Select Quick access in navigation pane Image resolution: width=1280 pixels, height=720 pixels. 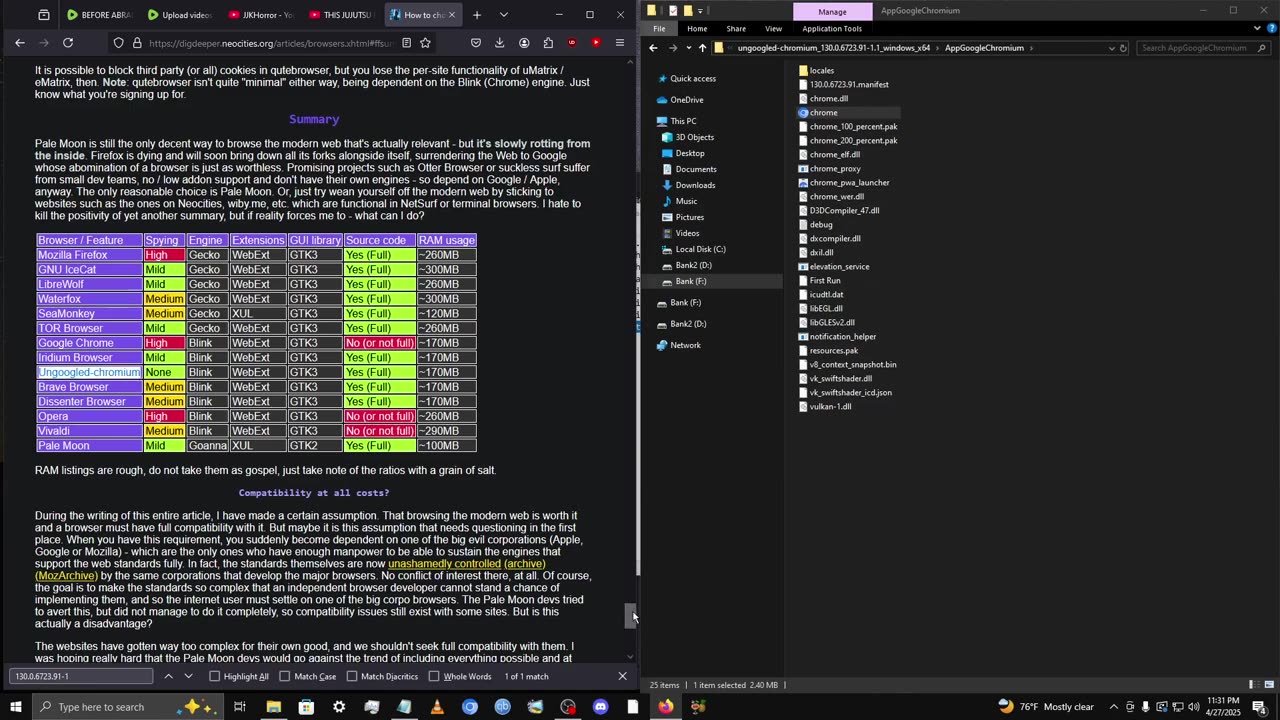coord(693,78)
